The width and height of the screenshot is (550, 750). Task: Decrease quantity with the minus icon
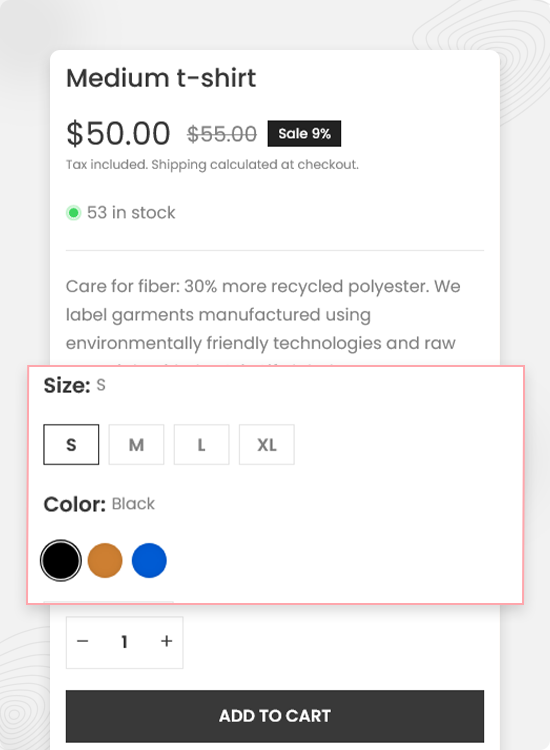coord(83,641)
